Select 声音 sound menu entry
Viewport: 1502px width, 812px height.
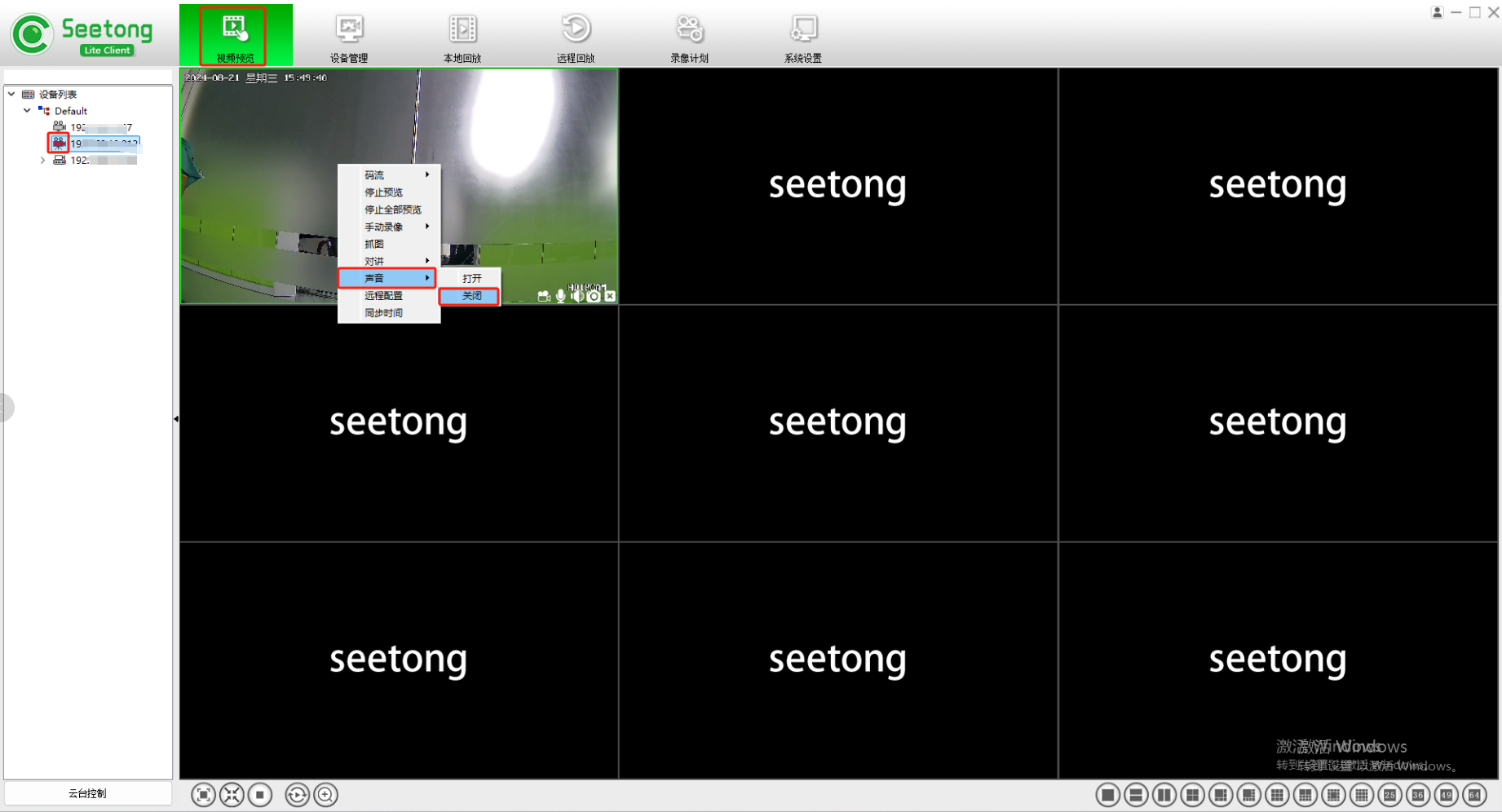(387, 278)
